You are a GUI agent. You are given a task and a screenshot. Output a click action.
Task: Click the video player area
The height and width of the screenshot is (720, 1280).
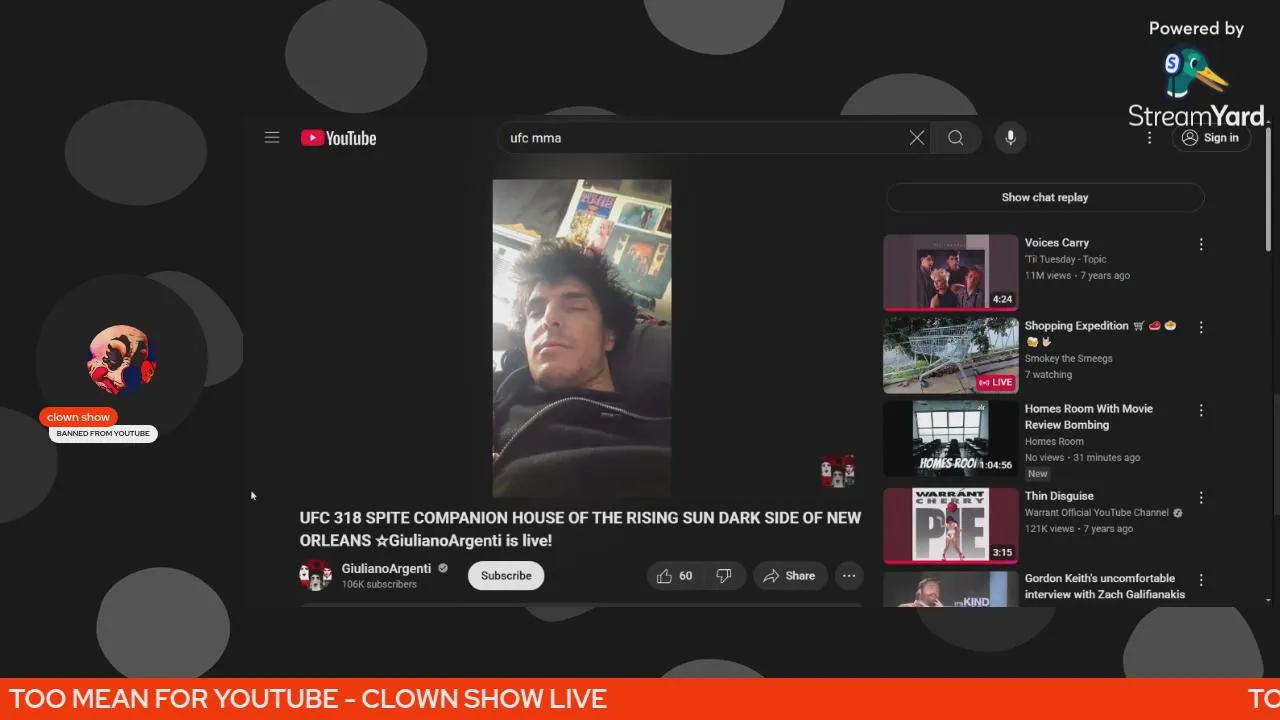point(582,338)
